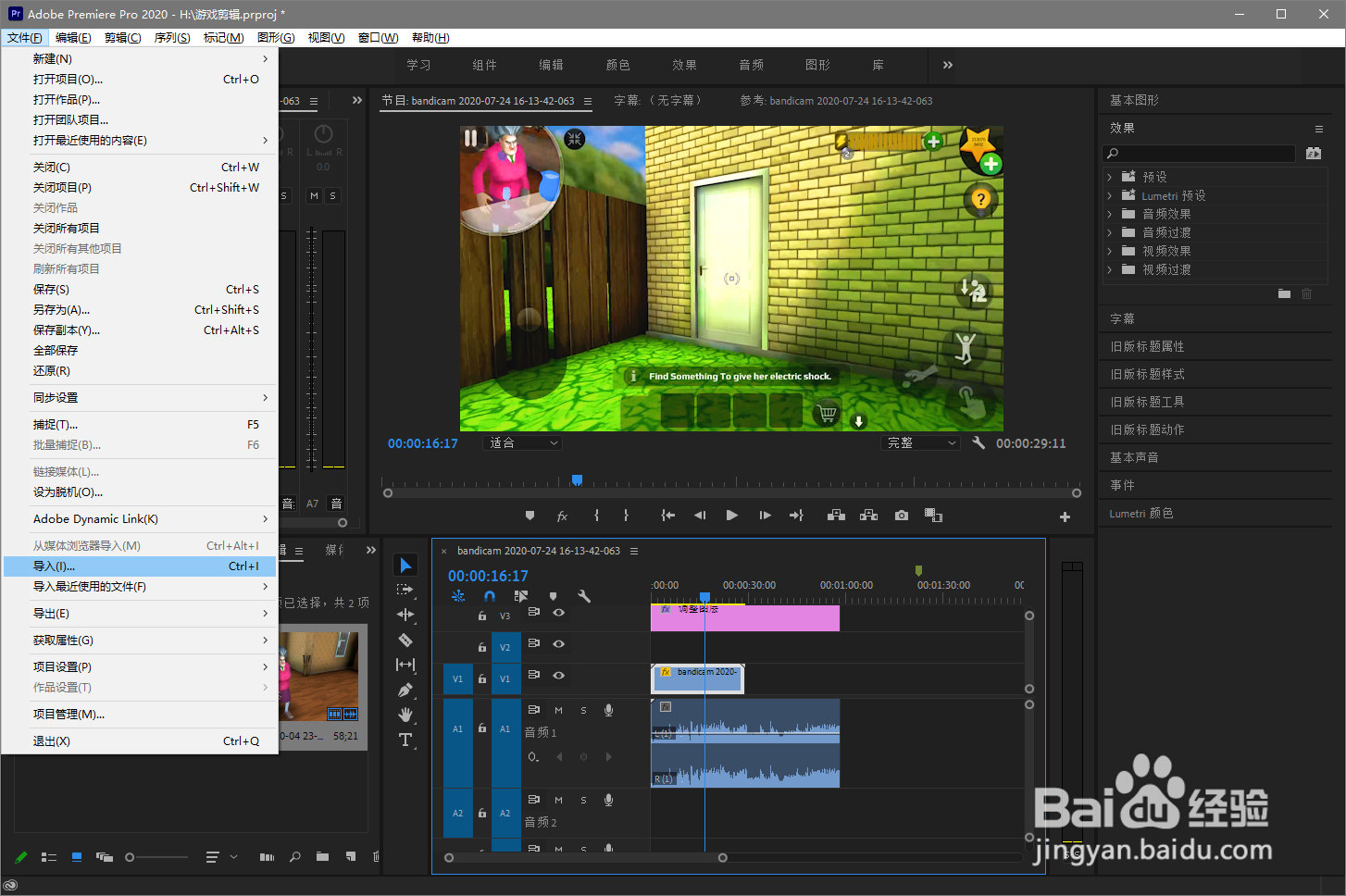This screenshot has width=1346, height=896.
Task: Hide V1 track output eye
Action: [559, 675]
